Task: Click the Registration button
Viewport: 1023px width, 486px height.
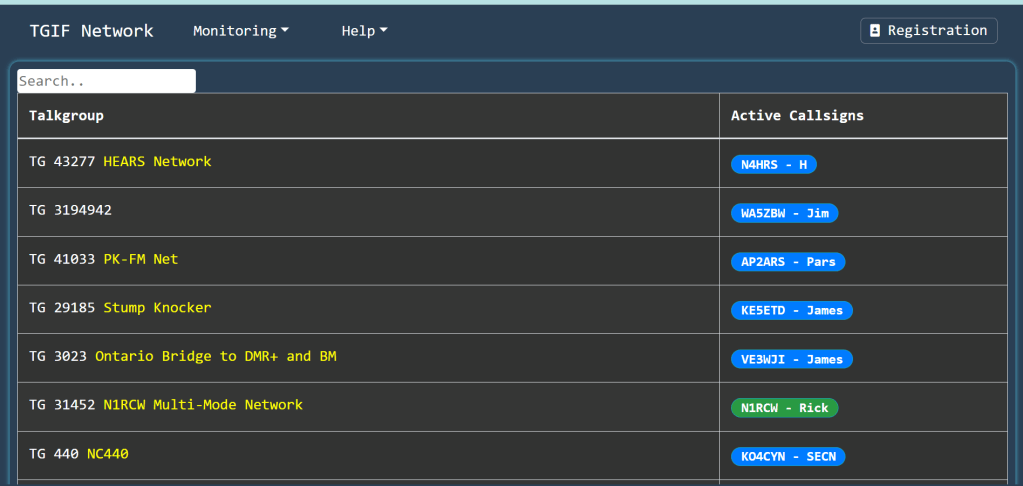Action: click(929, 31)
